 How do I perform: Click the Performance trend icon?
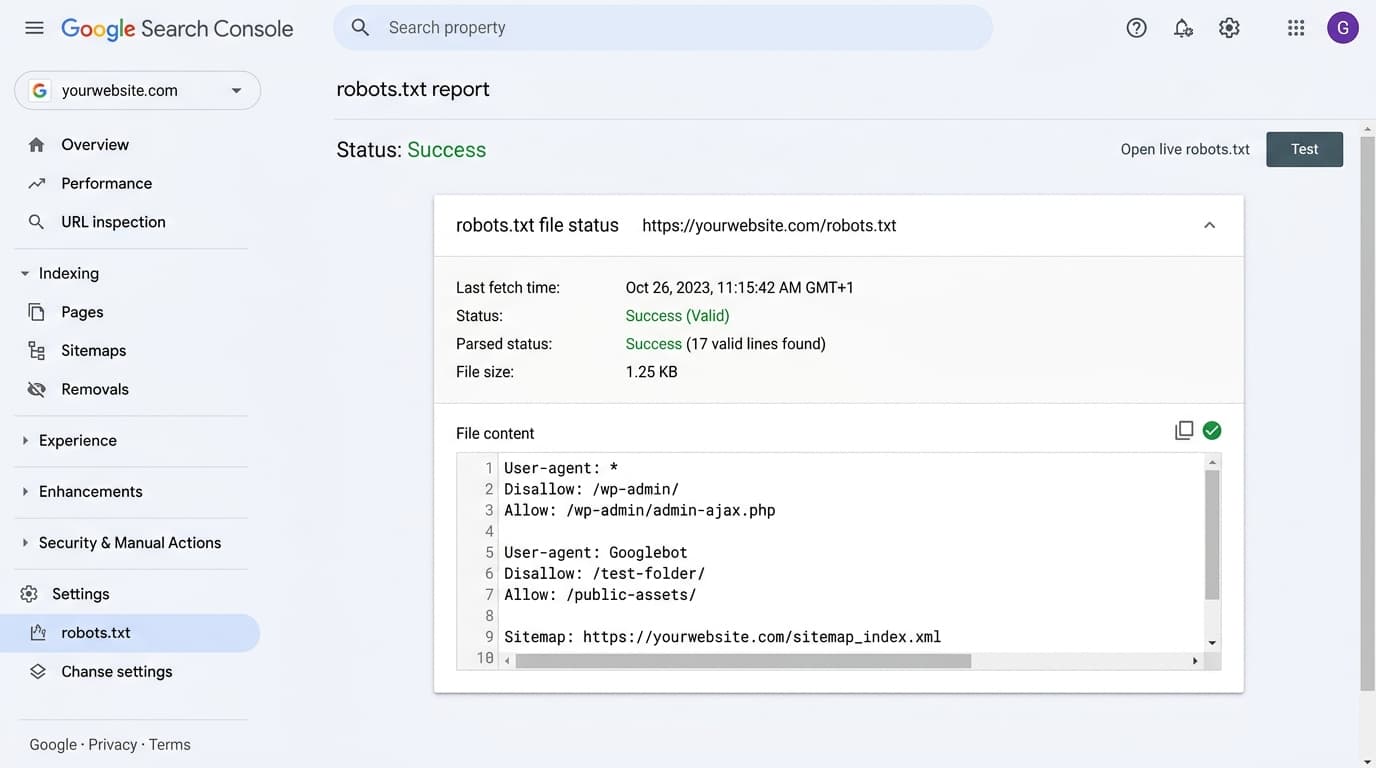[x=37, y=184]
